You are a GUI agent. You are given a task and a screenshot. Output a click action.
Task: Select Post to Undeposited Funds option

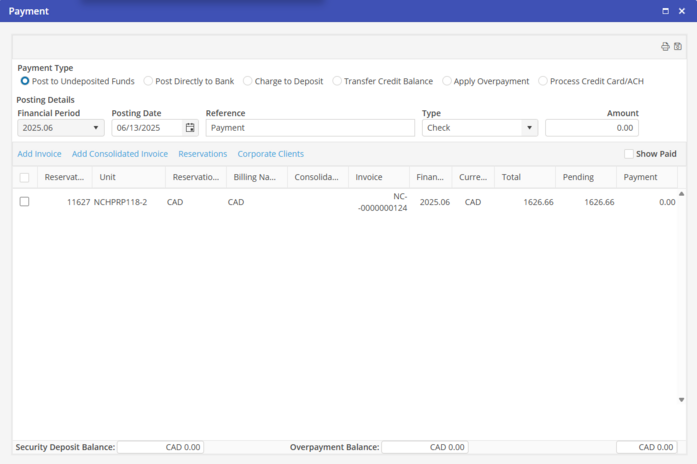point(25,81)
